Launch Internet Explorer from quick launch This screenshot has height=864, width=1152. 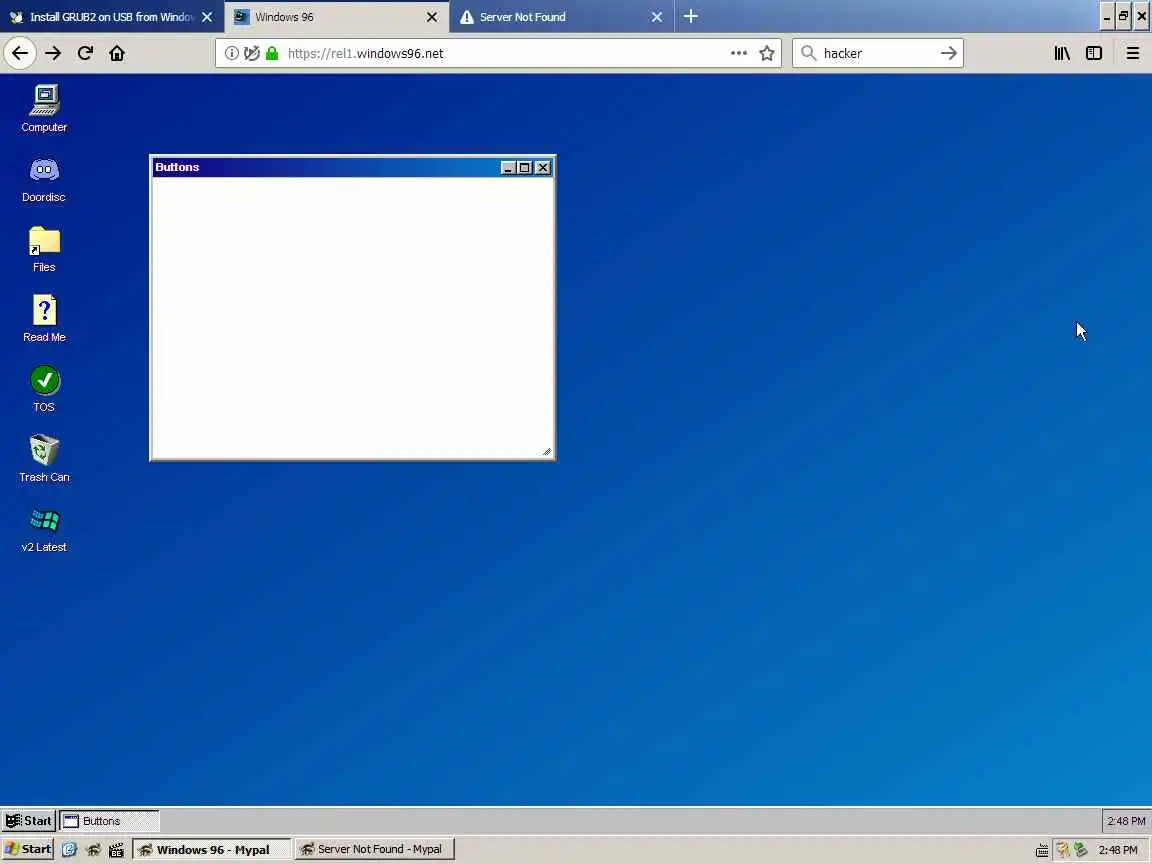pyautogui.click(x=69, y=849)
